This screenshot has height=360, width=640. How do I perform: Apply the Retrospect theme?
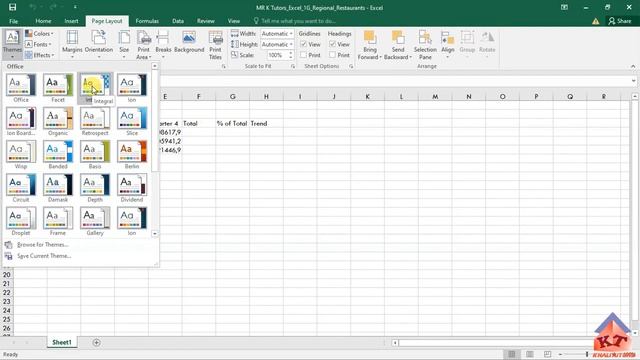[x=95, y=121]
